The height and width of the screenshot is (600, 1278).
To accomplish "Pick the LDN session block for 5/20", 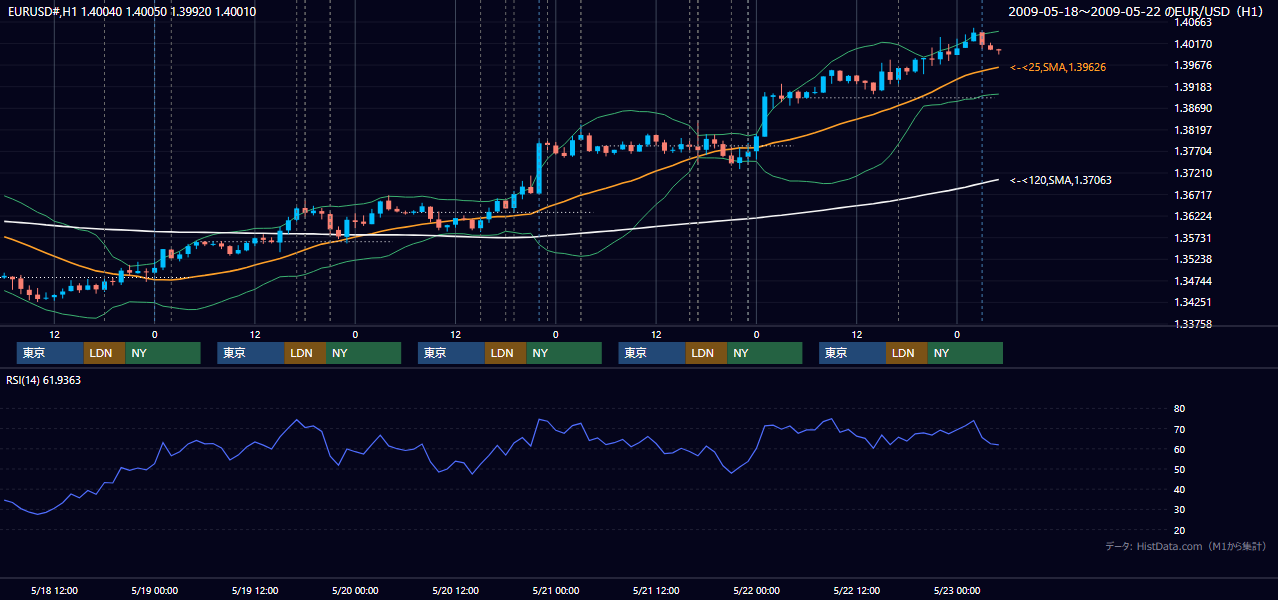I will (x=505, y=353).
